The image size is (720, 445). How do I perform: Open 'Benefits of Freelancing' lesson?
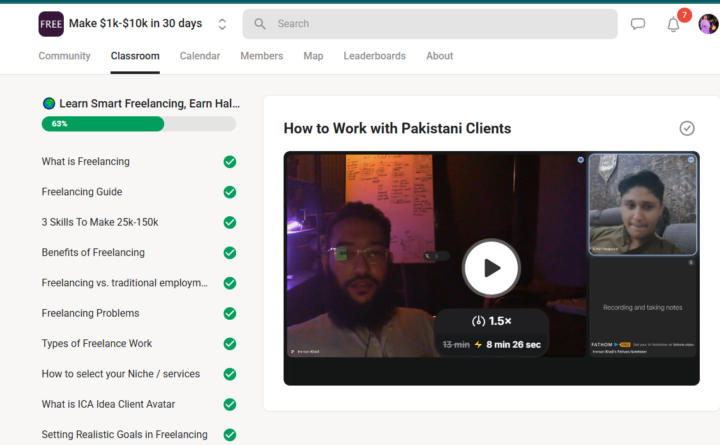coord(93,253)
